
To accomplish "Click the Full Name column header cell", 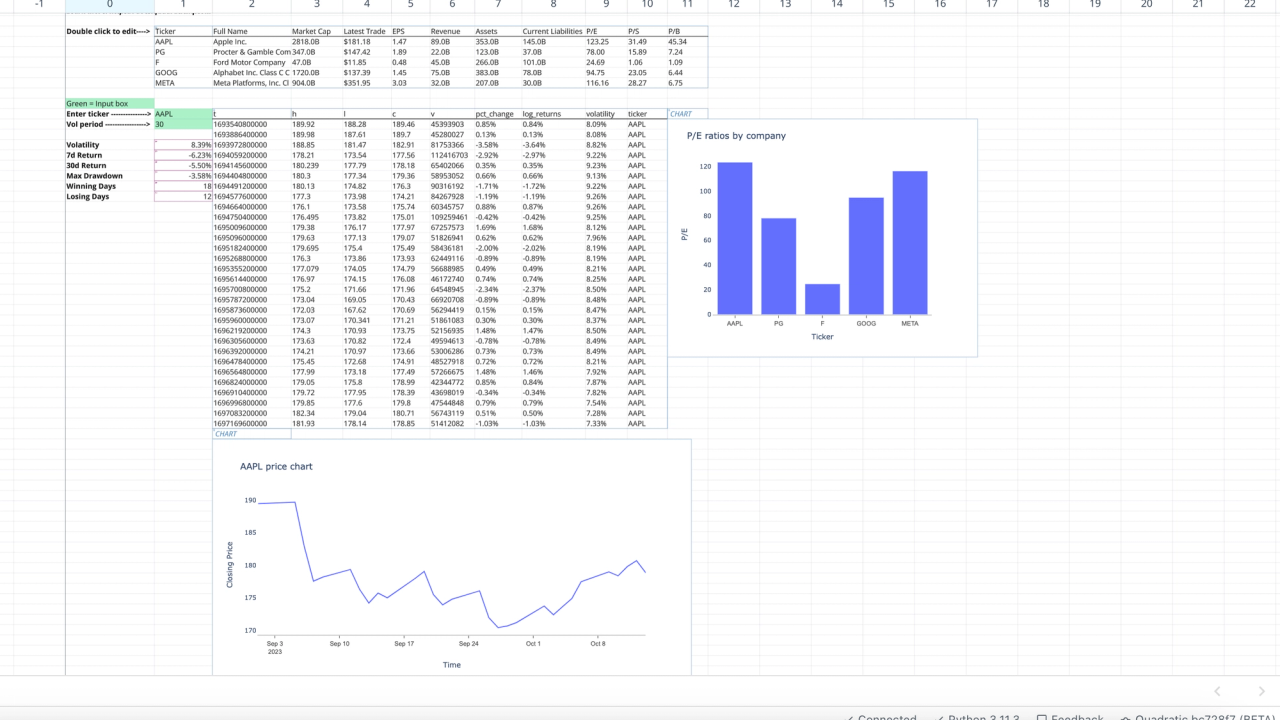I will pyautogui.click(x=251, y=31).
